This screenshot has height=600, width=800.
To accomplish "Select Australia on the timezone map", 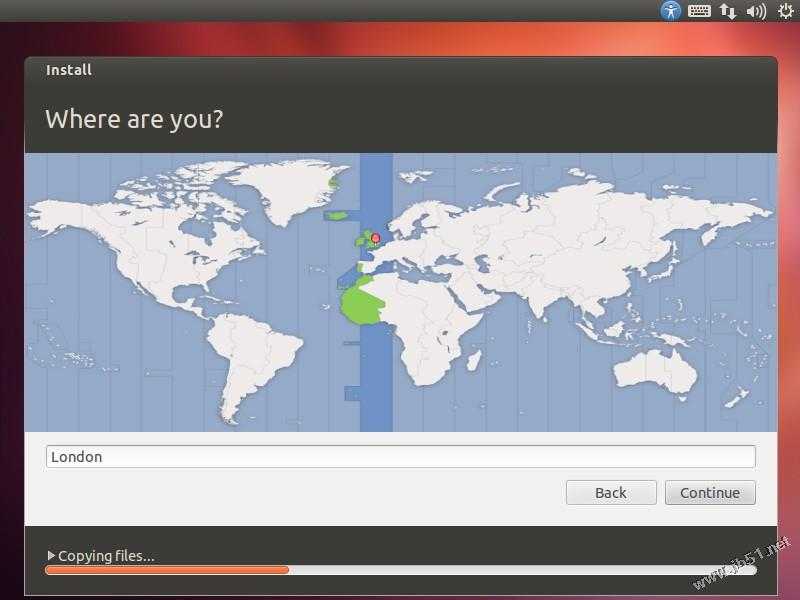I will (656, 371).
